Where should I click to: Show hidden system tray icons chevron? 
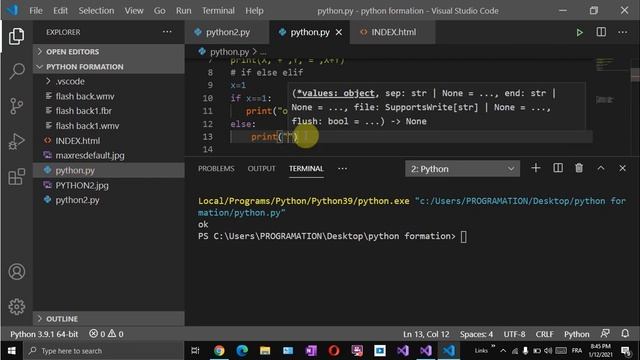[503, 351]
